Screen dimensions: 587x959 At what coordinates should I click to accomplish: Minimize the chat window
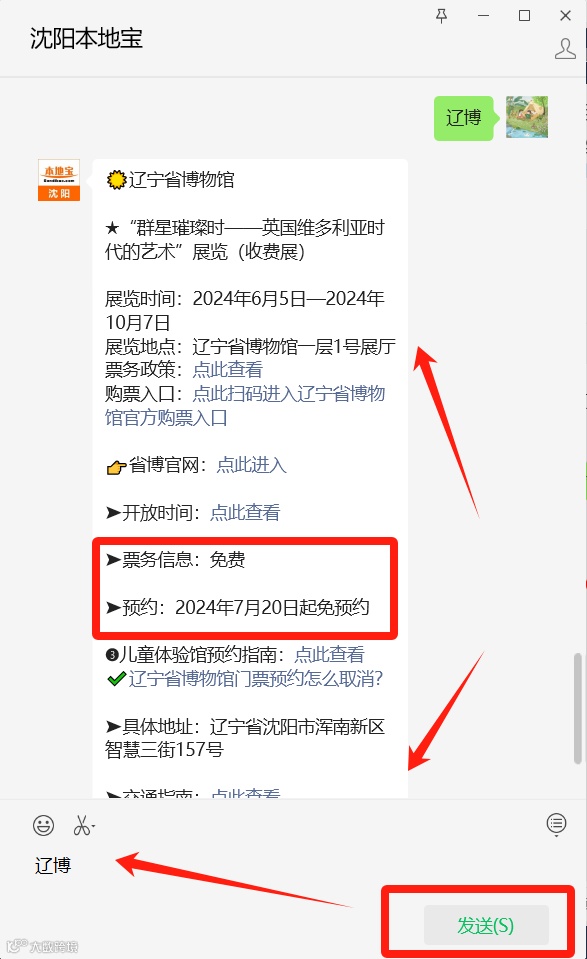pos(484,16)
